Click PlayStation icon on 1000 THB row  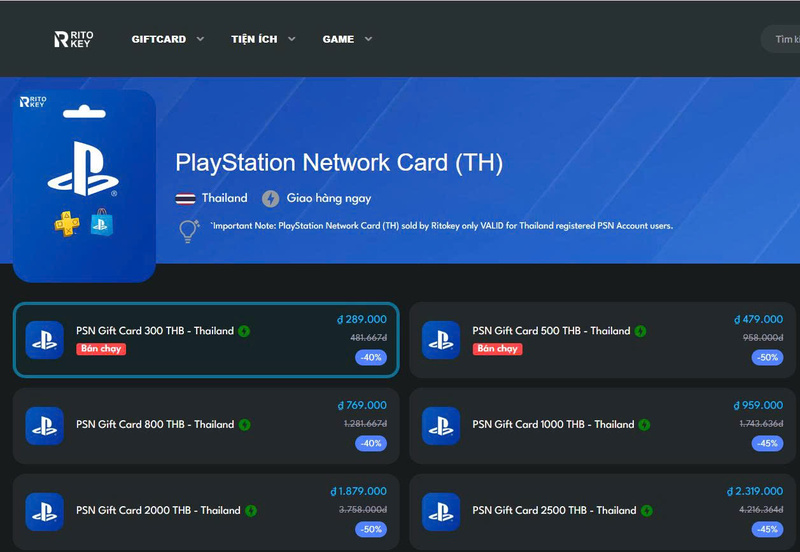point(441,425)
